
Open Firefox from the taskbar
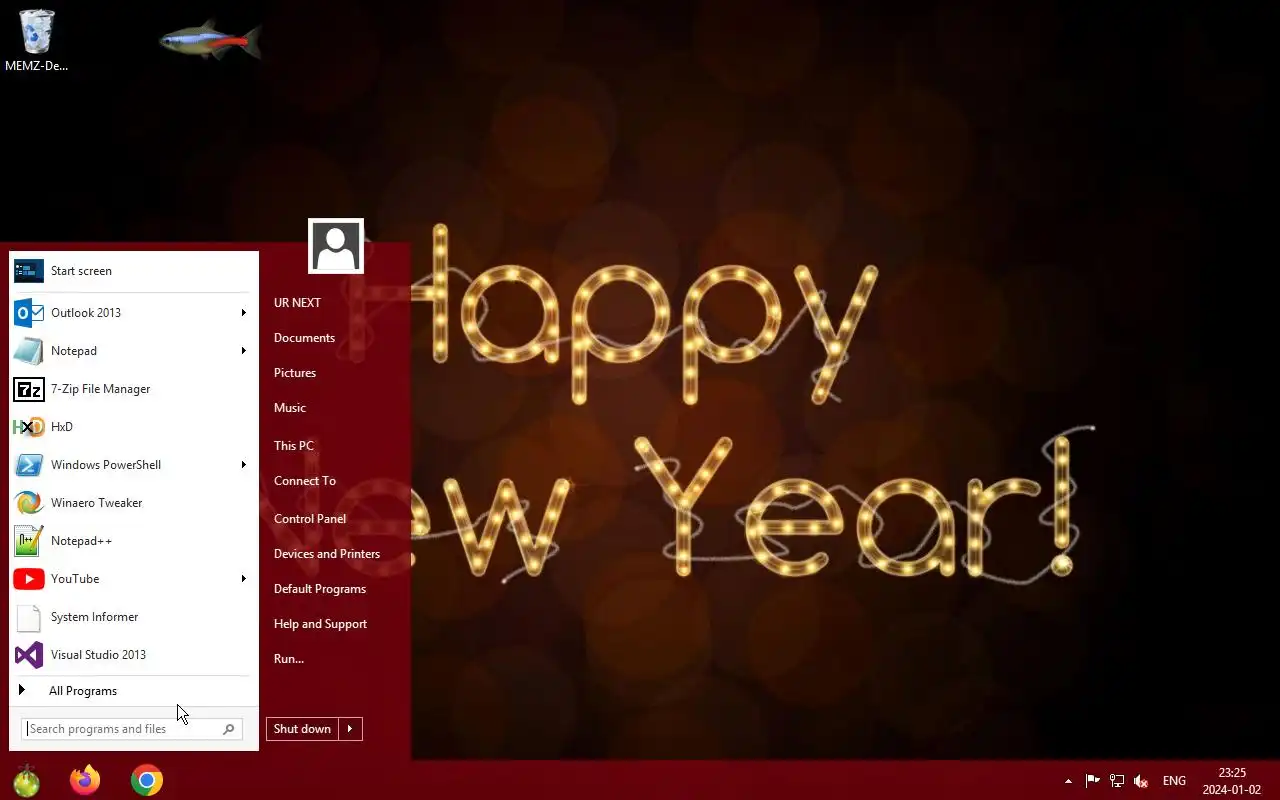click(x=85, y=780)
